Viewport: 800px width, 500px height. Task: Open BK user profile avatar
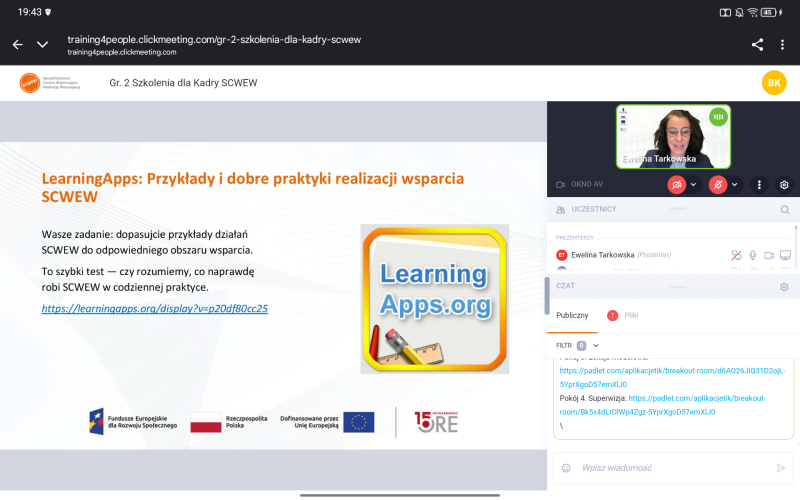773,83
